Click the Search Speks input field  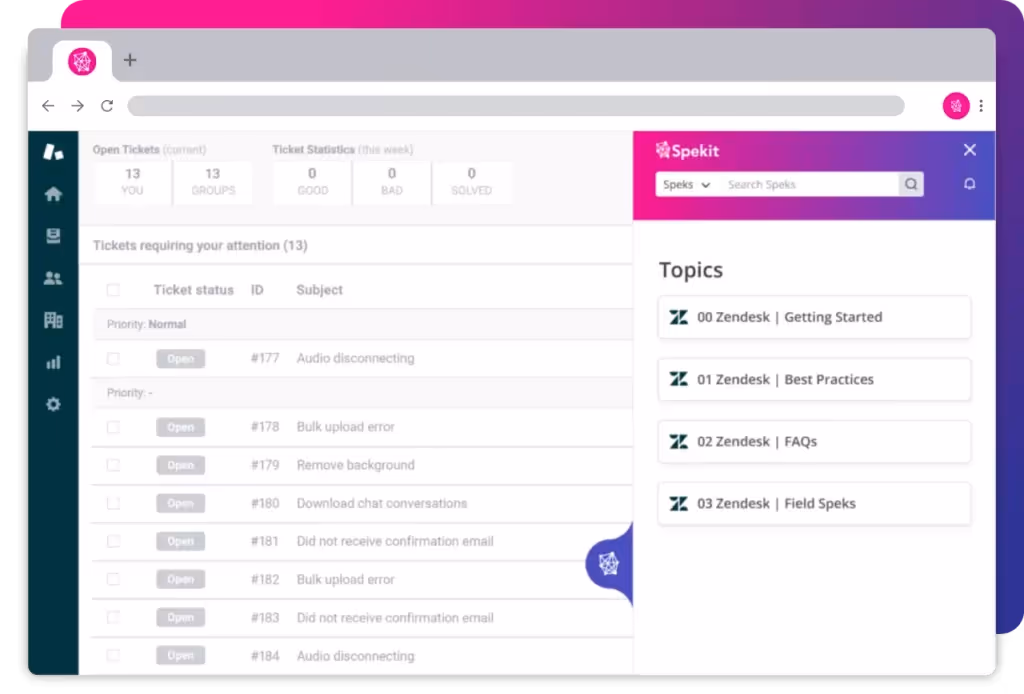click(x=810, y=185)
